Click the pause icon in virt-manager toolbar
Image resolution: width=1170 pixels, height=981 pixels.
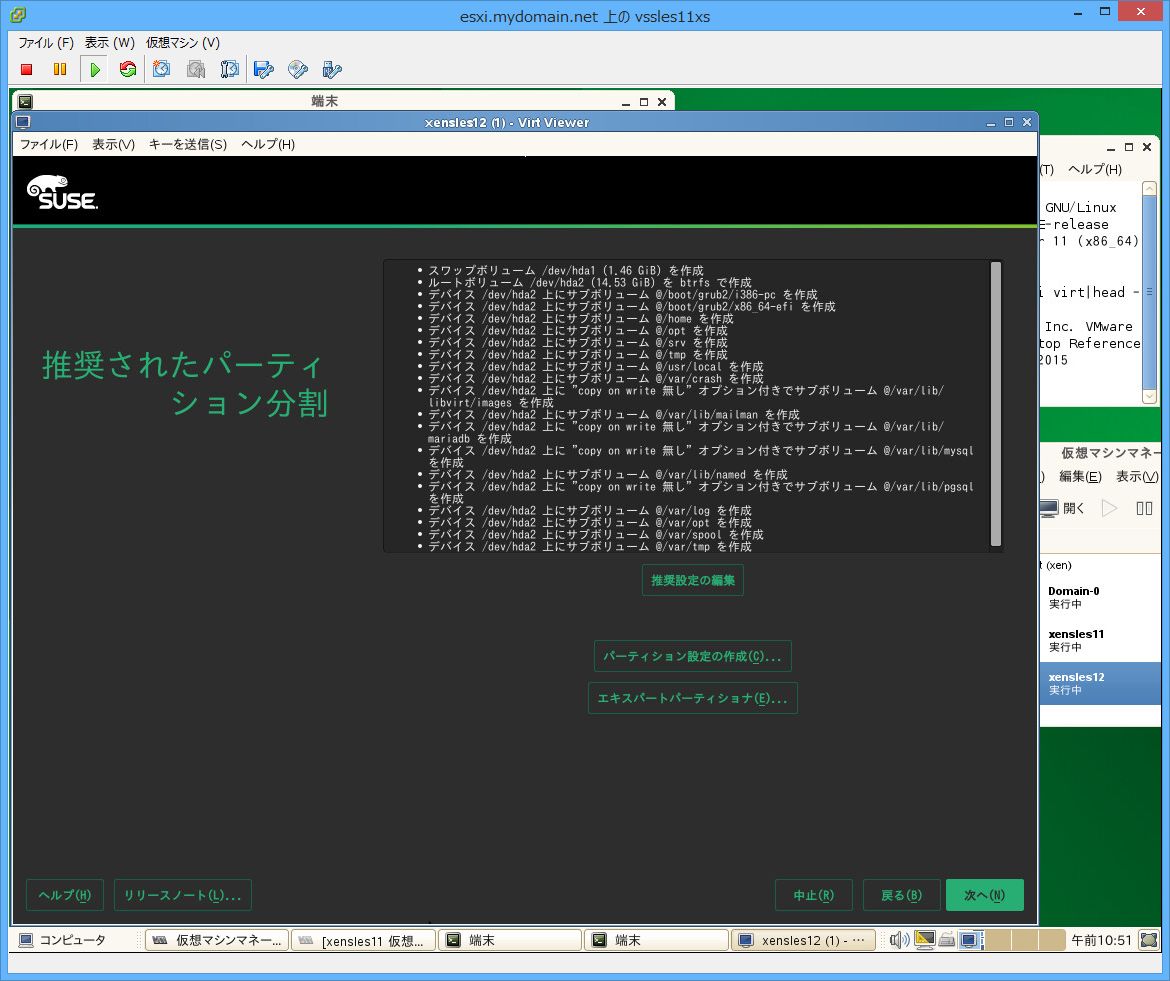click(1144, 508)
